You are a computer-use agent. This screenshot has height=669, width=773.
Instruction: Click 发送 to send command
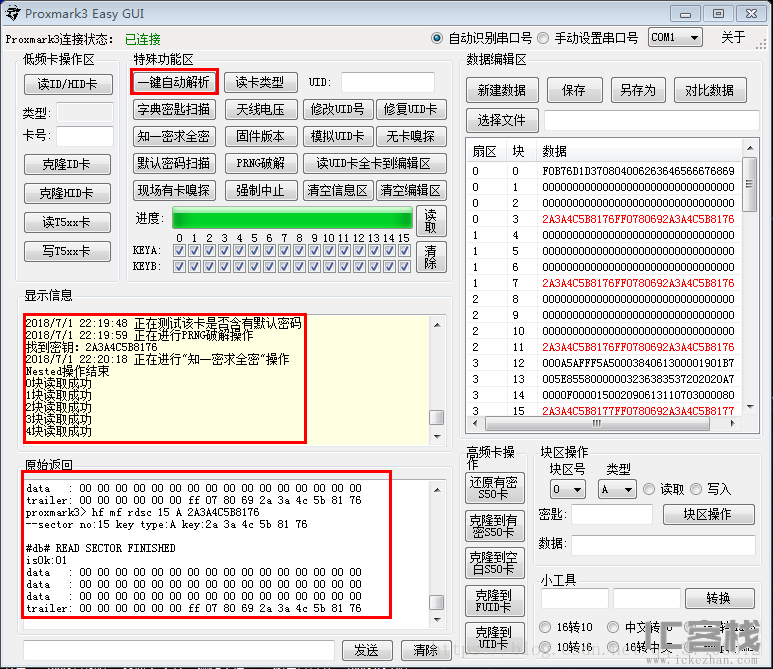pos(367,650)
